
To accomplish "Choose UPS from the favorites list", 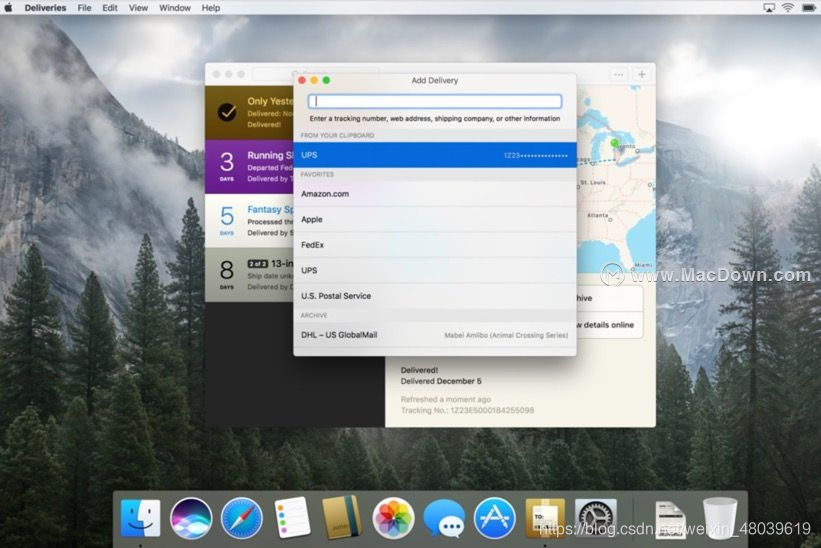I will tap(435, 271).
